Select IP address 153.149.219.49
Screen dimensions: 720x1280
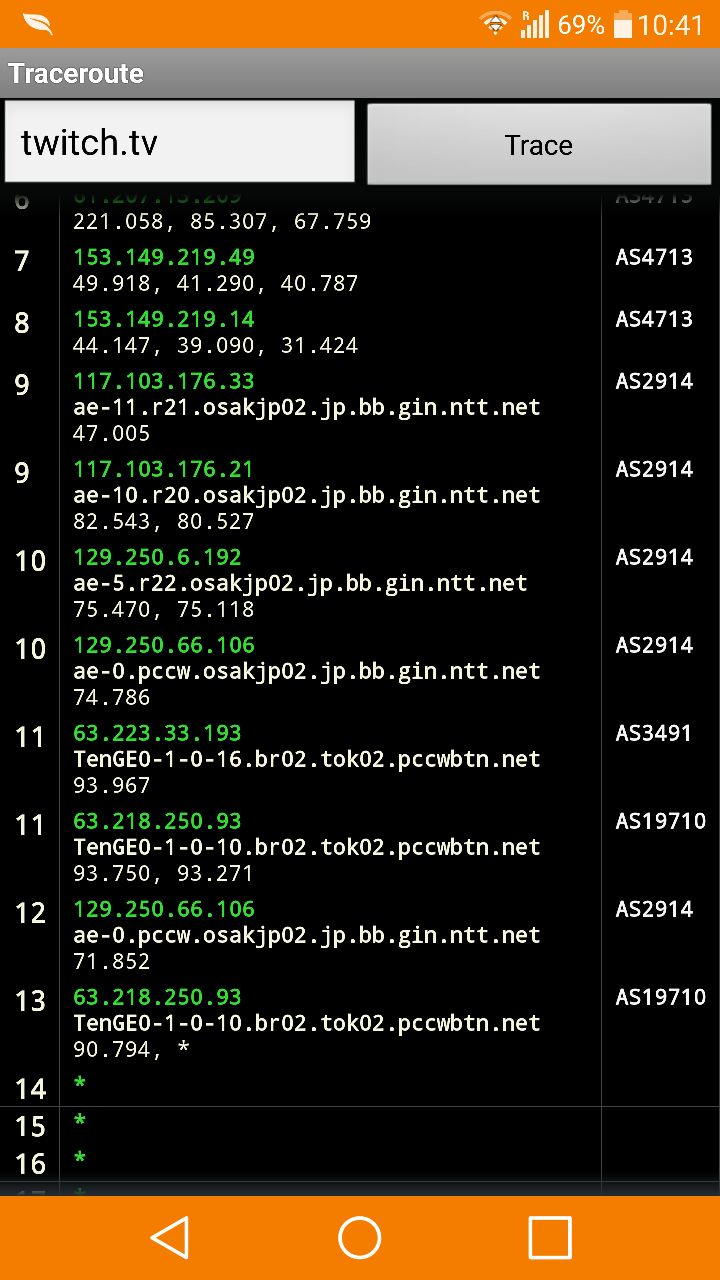(x=164, y=257)
